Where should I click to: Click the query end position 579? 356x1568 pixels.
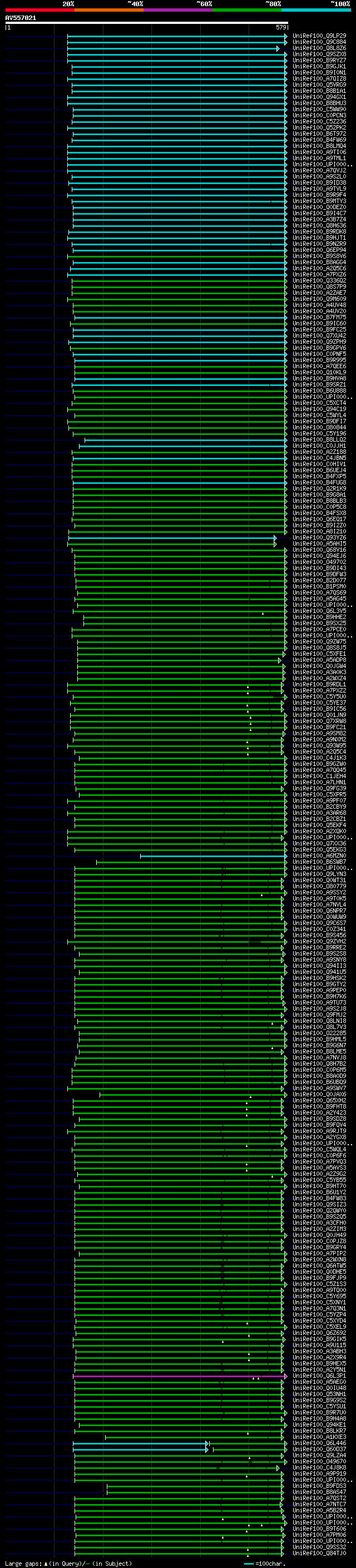(281, 27)
